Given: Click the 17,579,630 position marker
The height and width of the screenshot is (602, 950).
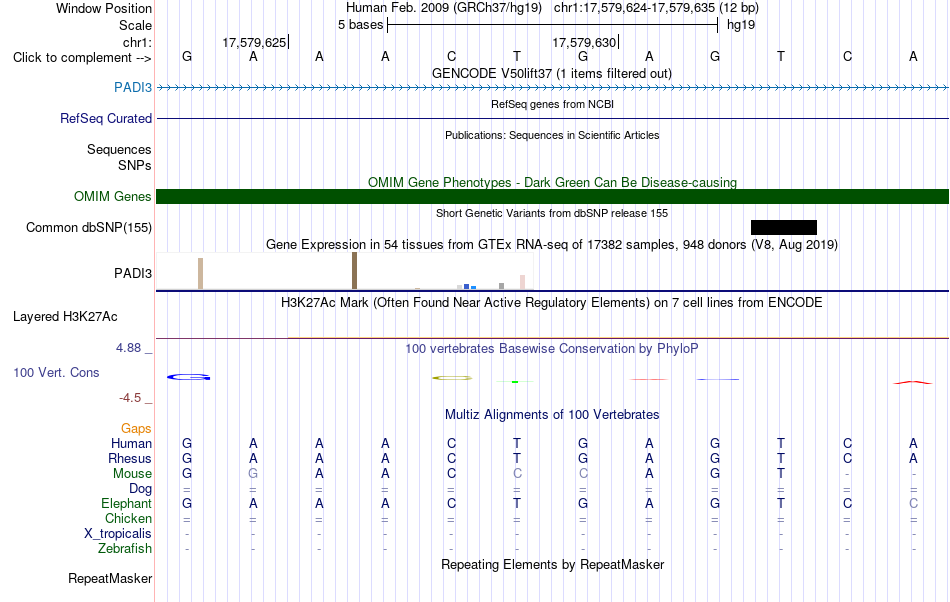Looking at the screenshot, I should pos(585,42).
